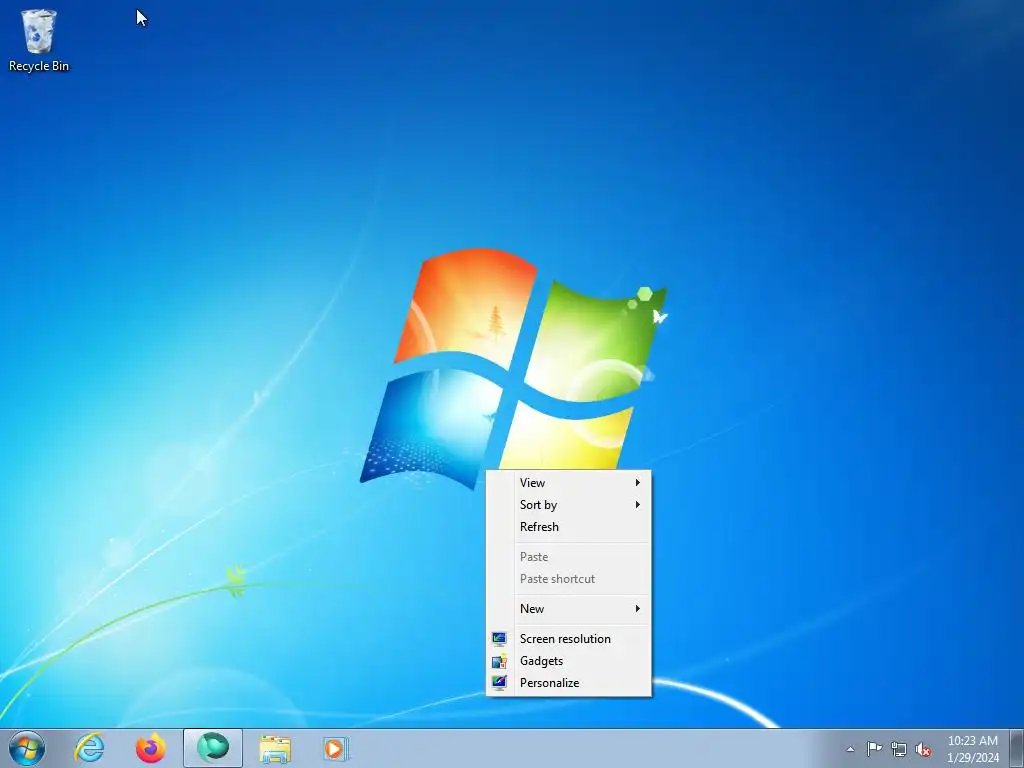Open the New submenu
1024x768 pixels.
tap(569, 609)
